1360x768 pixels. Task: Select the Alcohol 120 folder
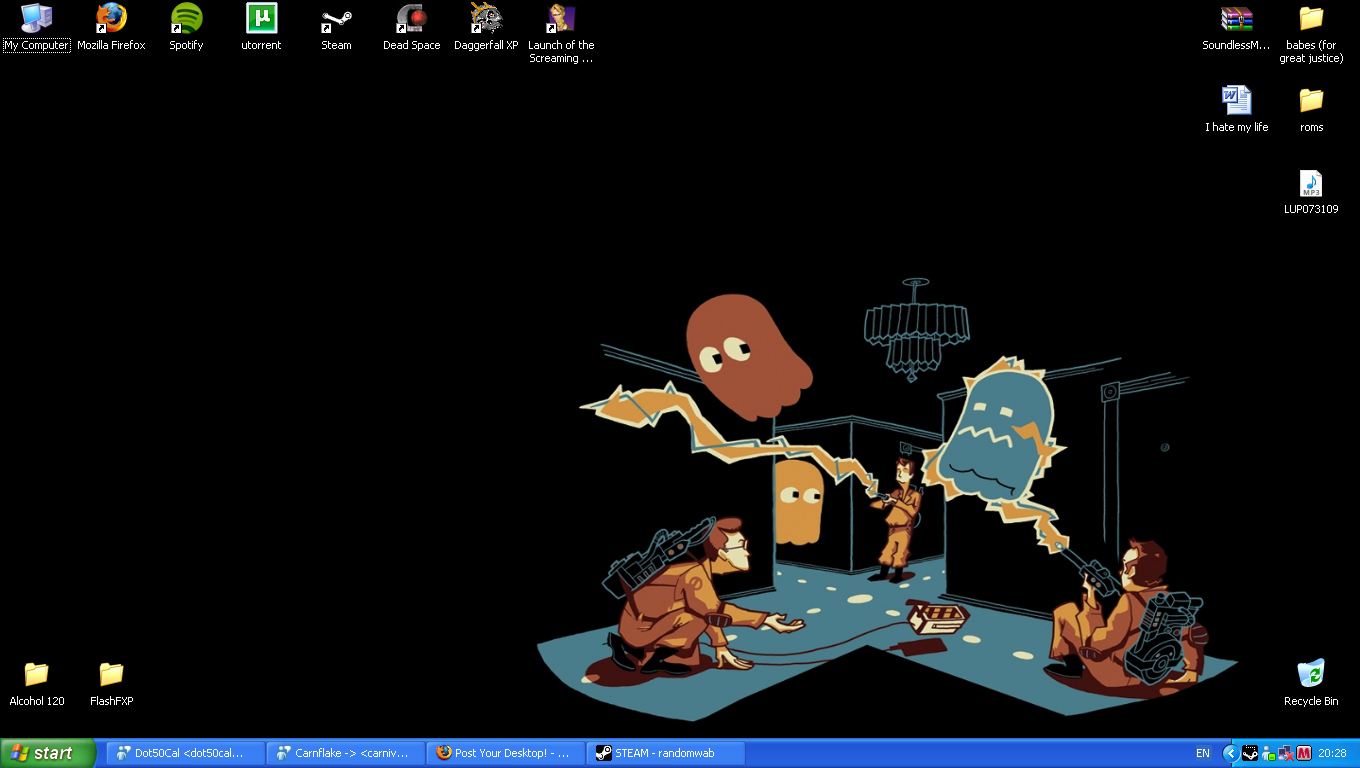coord(37,674)
